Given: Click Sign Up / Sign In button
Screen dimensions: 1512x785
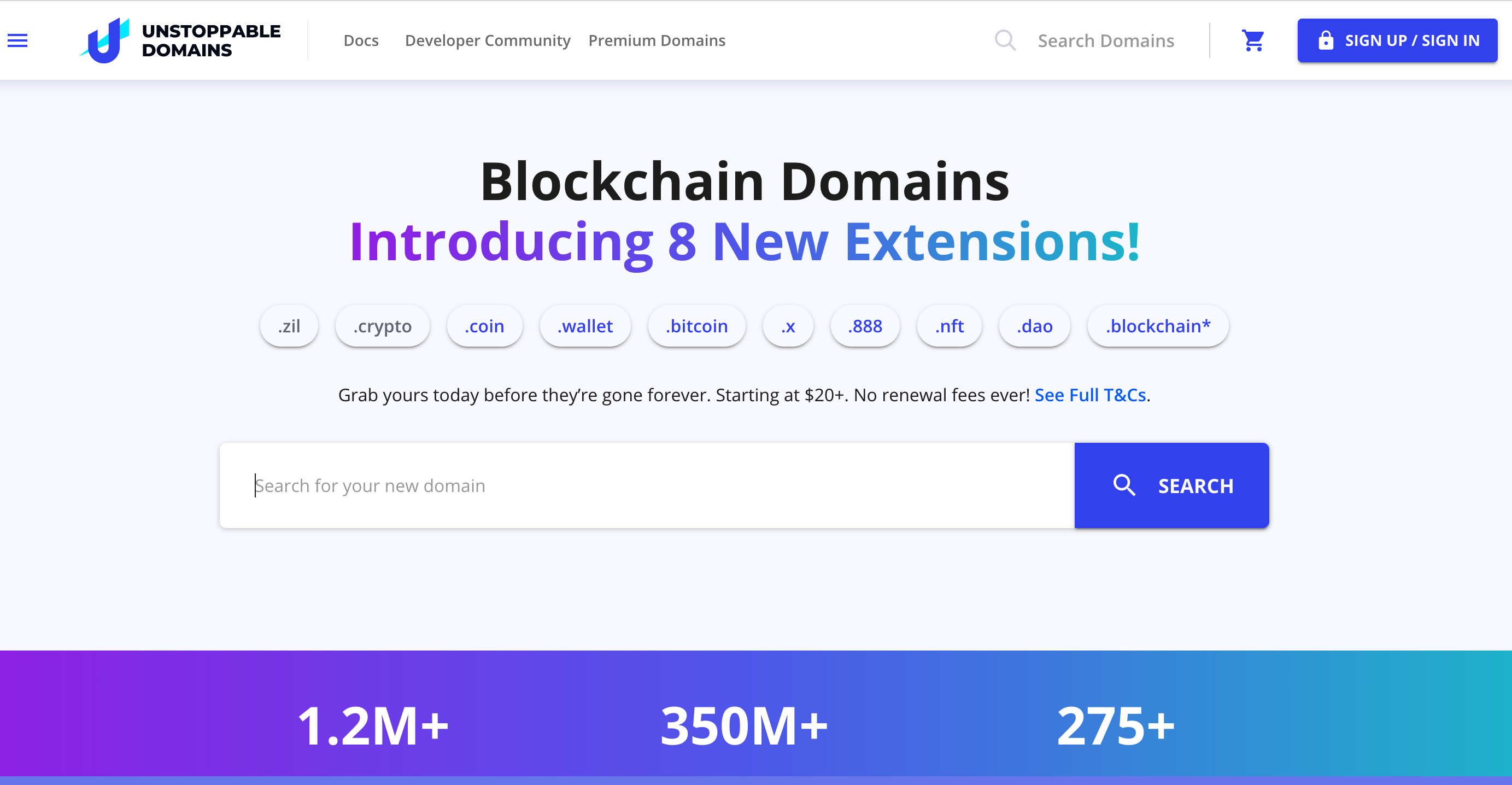Looking at the screenshot, I should click(x=1397, y=40).
